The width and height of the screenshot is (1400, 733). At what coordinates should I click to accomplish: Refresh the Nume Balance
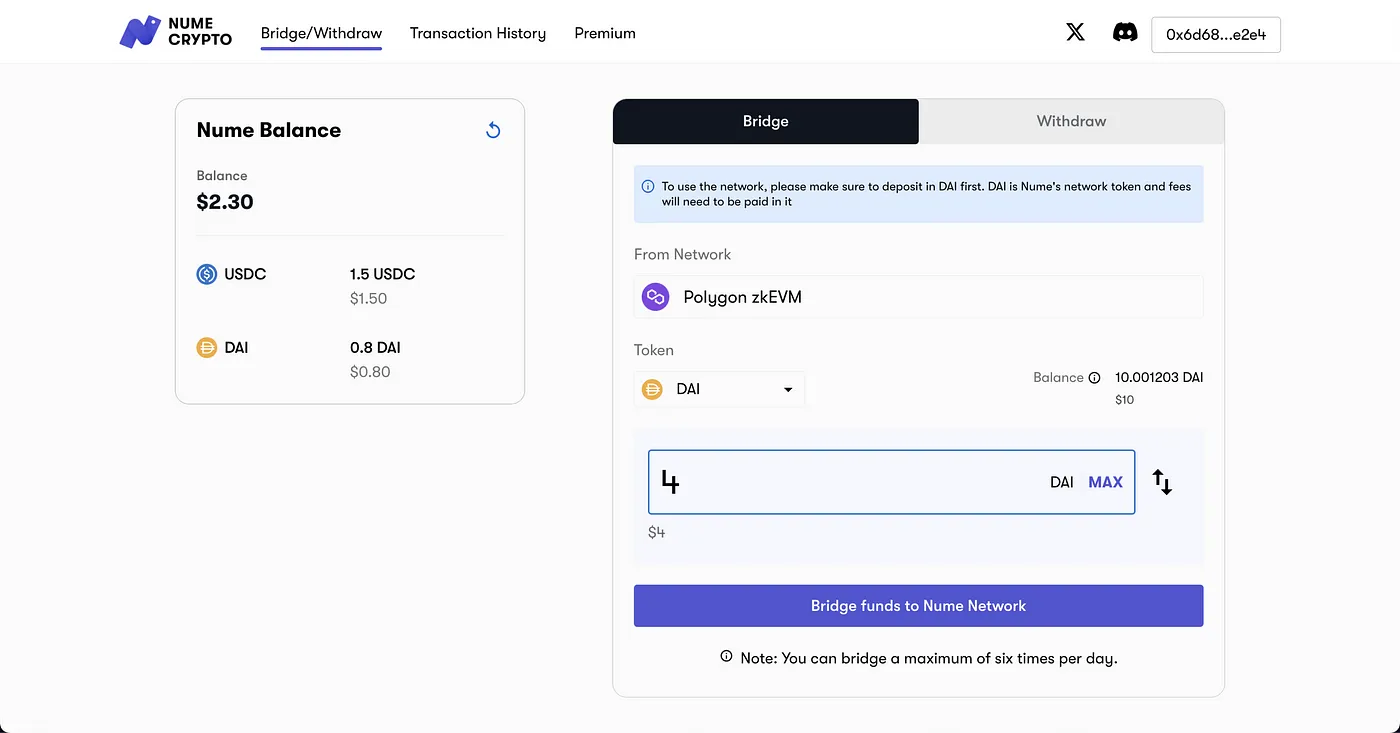[x=493, y=130]
